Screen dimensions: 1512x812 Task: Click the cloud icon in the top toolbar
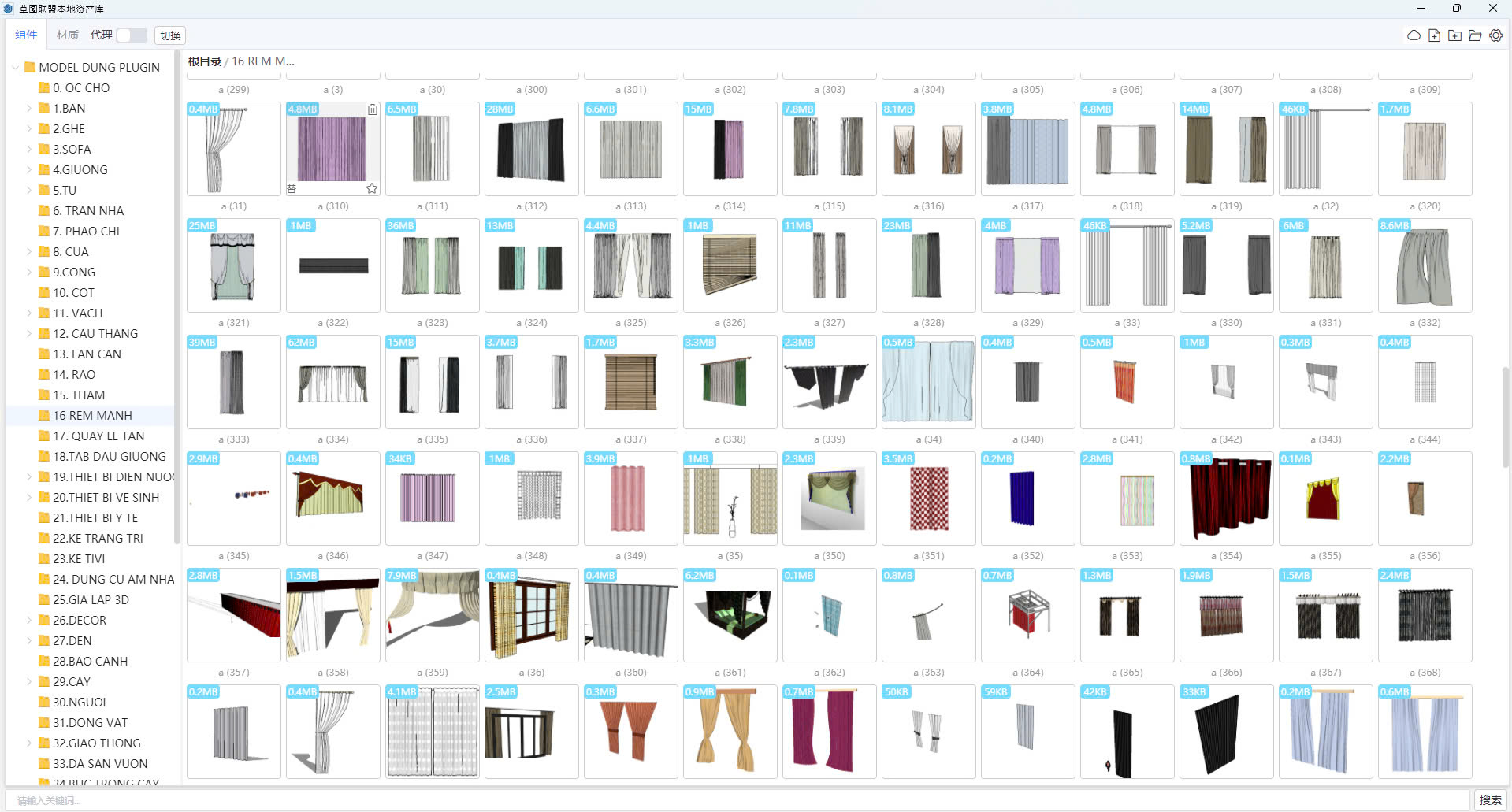[1414, 35]
